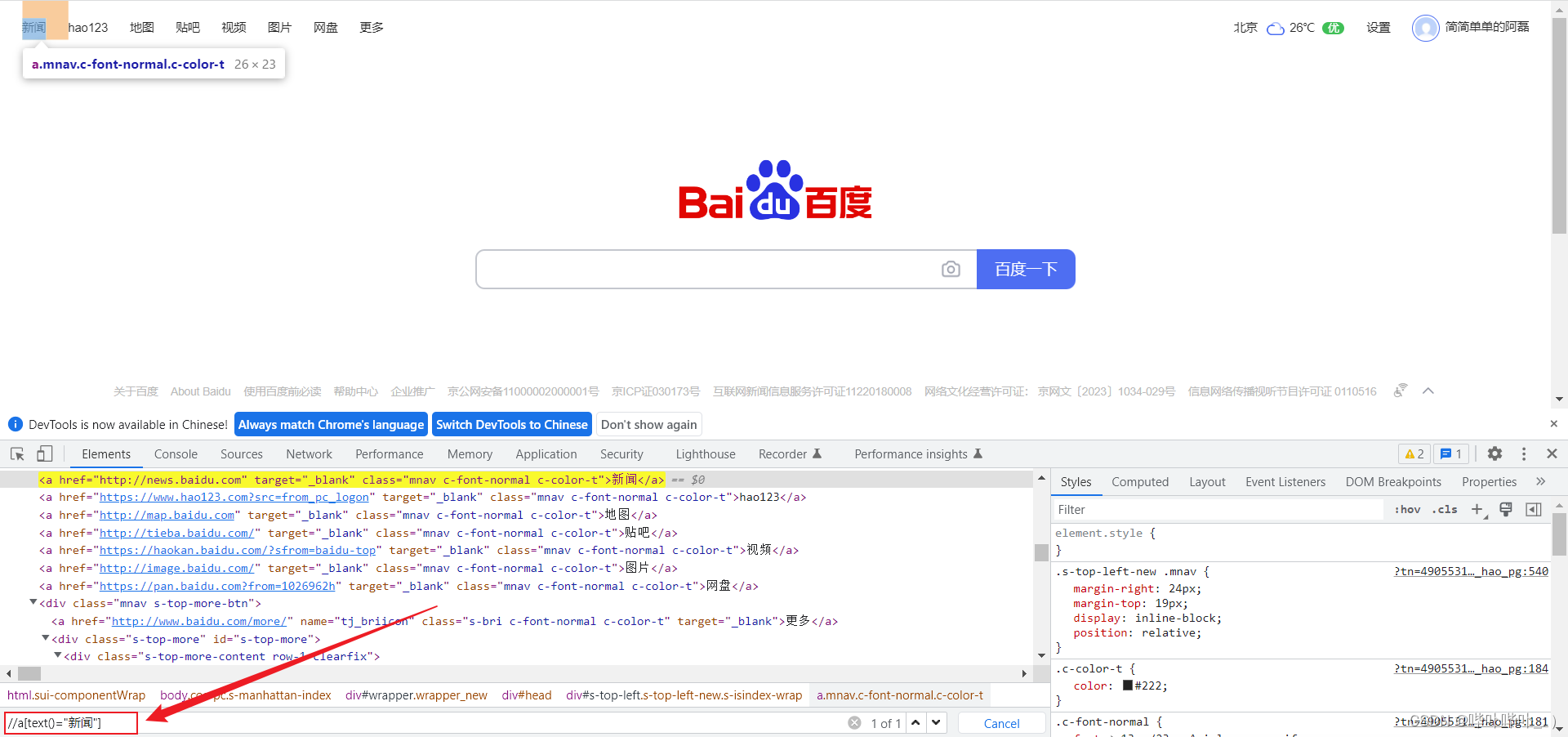Image resolution: width=1568 pixels, height=737 pixels.
Task: Click the footer feedback icon
Action: coord(1401,391)
